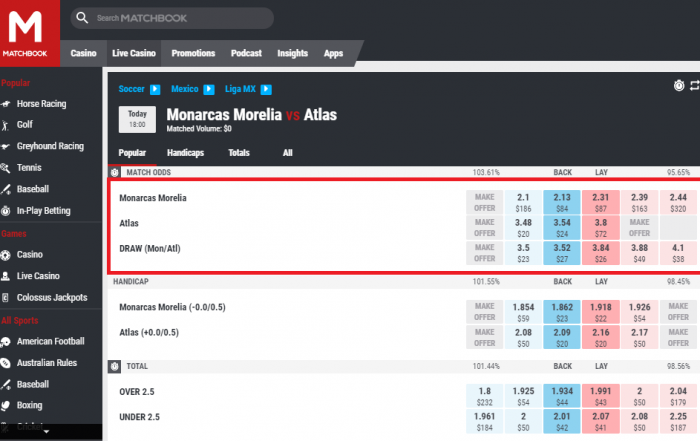
Task: Click the Casino chip icon in sidebar
Action: [5, 255]
